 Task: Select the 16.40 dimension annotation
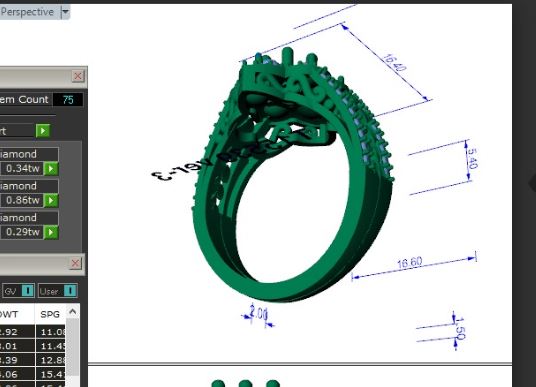(395, 63)
